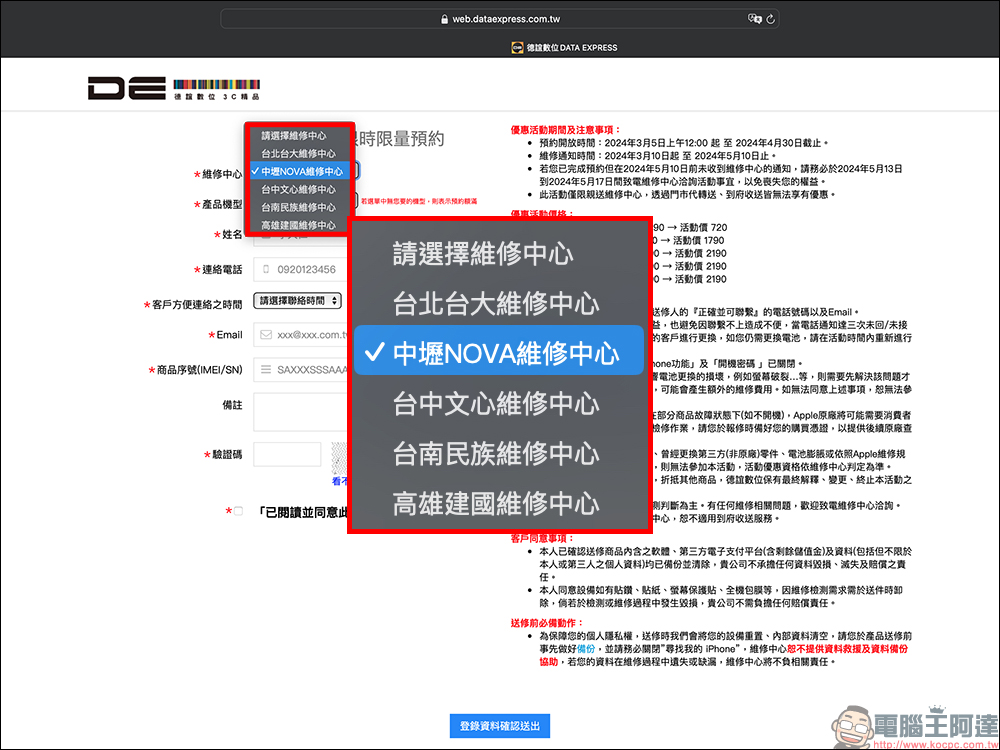Click red text 恕不提供資料救援及資料備份
The width and height of the screenshot is (1000, 750).
click(847, 649)
